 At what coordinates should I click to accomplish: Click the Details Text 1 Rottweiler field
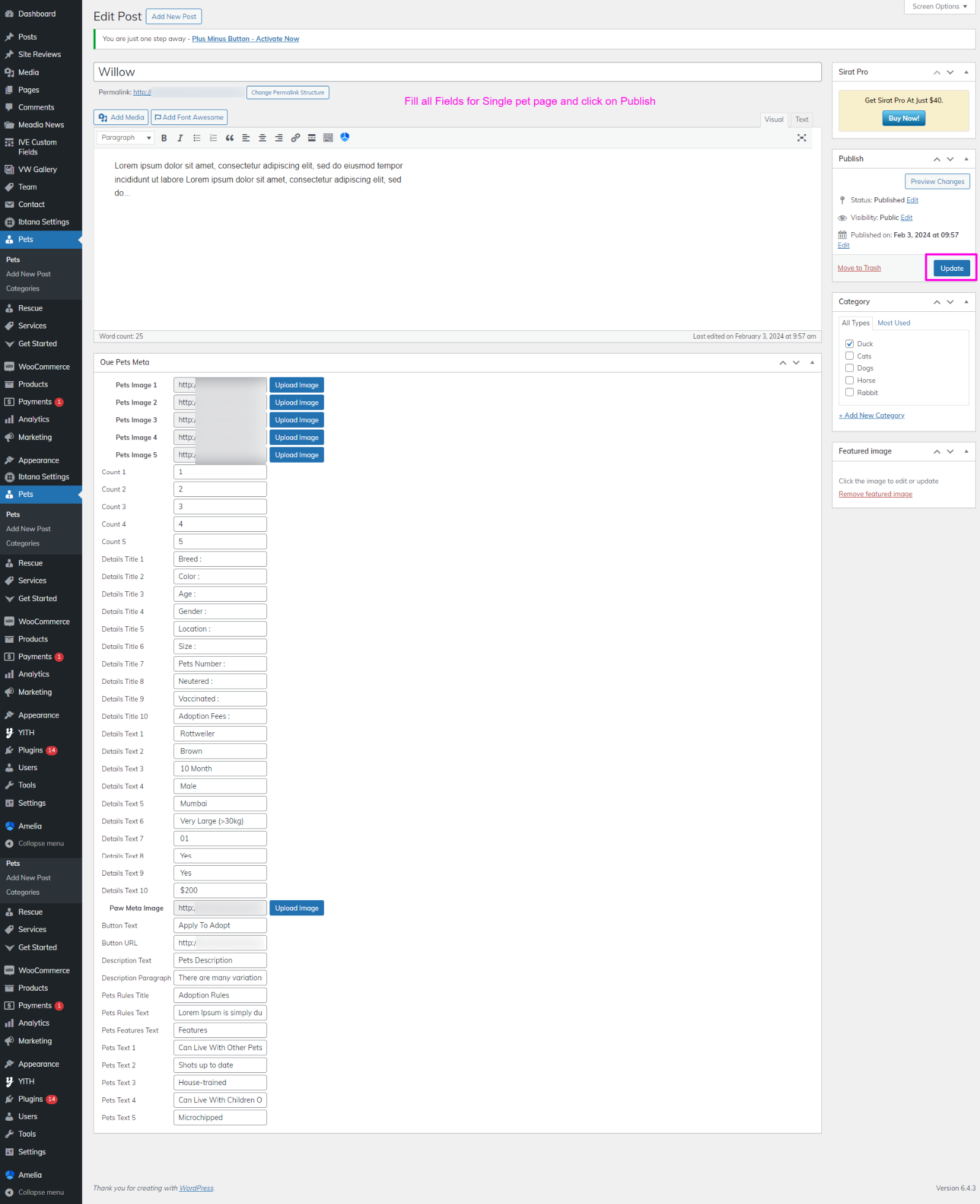click(220, 734)
